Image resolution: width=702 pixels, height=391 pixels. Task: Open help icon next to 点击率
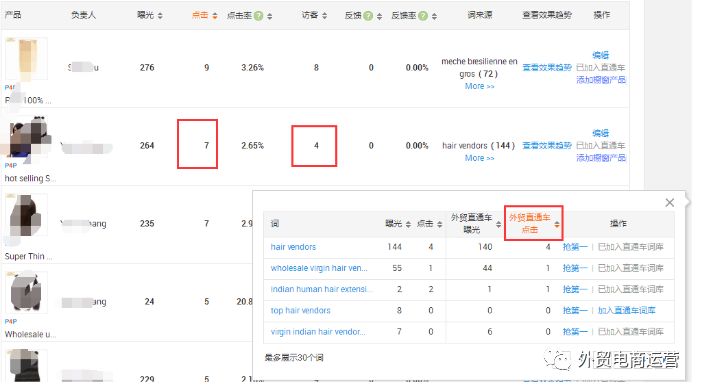(x=258, y=16)
